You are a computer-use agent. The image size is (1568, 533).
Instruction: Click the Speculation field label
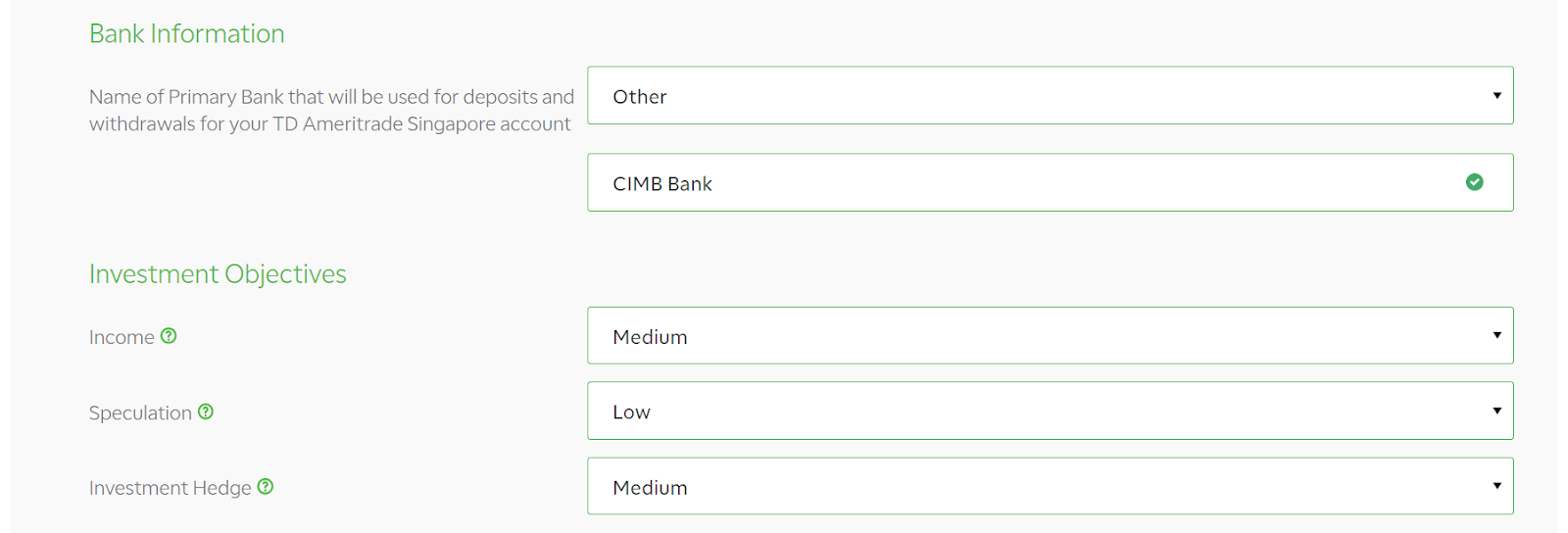140,412
